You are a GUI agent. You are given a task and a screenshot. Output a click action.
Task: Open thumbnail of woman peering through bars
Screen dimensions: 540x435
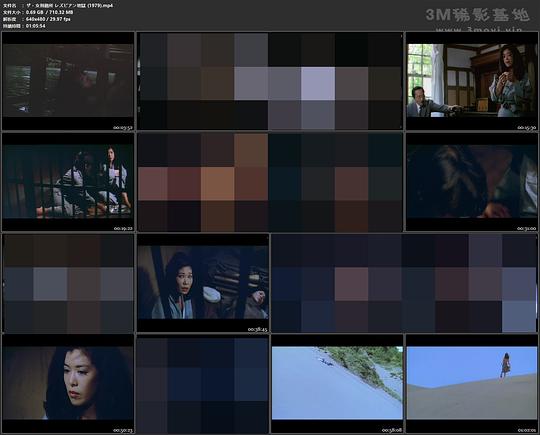tap(203, 283)
